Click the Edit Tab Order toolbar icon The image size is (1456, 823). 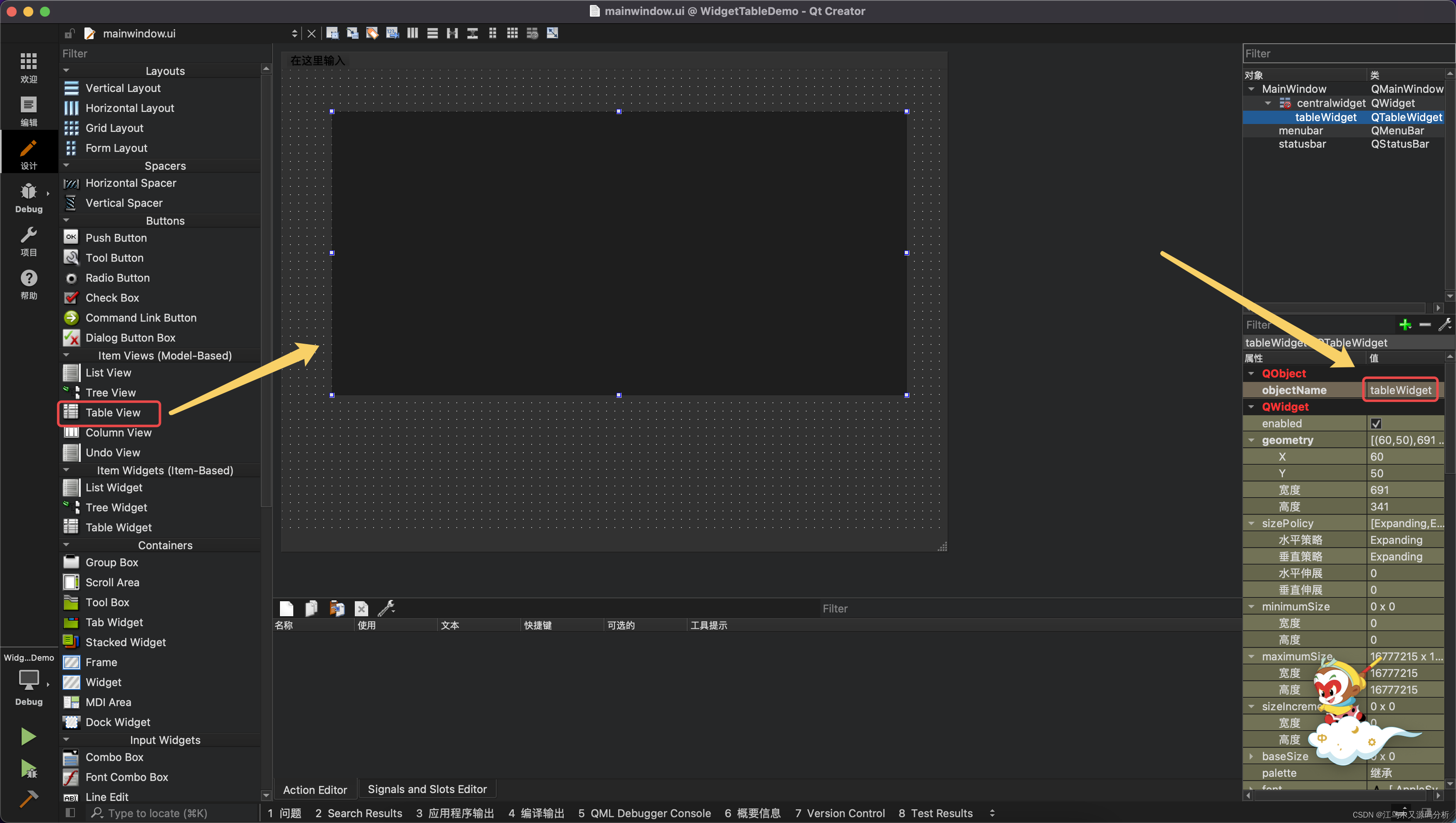coord(392,33)
